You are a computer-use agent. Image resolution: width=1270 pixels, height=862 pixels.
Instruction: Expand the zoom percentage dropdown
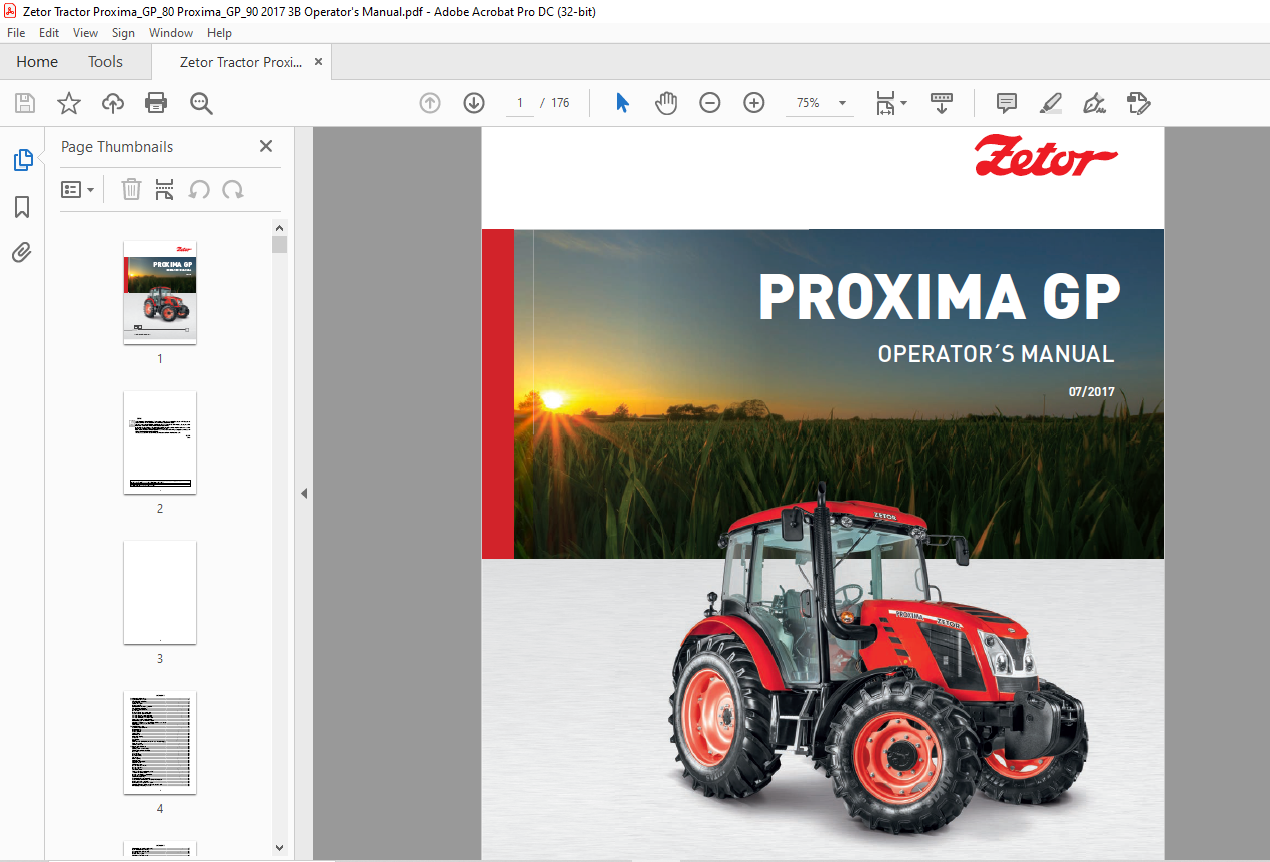point(842,103)
